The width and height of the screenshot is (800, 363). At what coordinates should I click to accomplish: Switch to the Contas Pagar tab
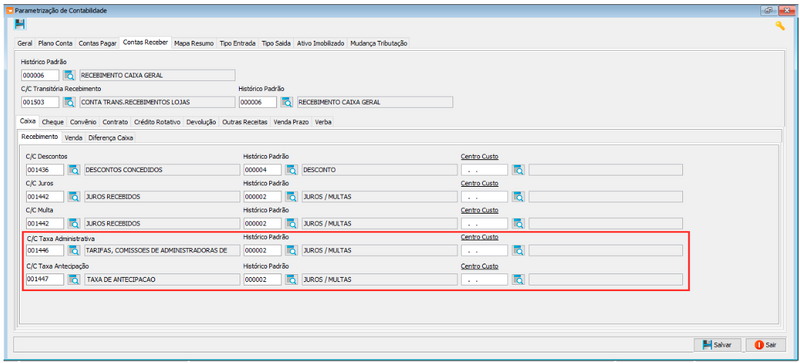pos(97,43)
